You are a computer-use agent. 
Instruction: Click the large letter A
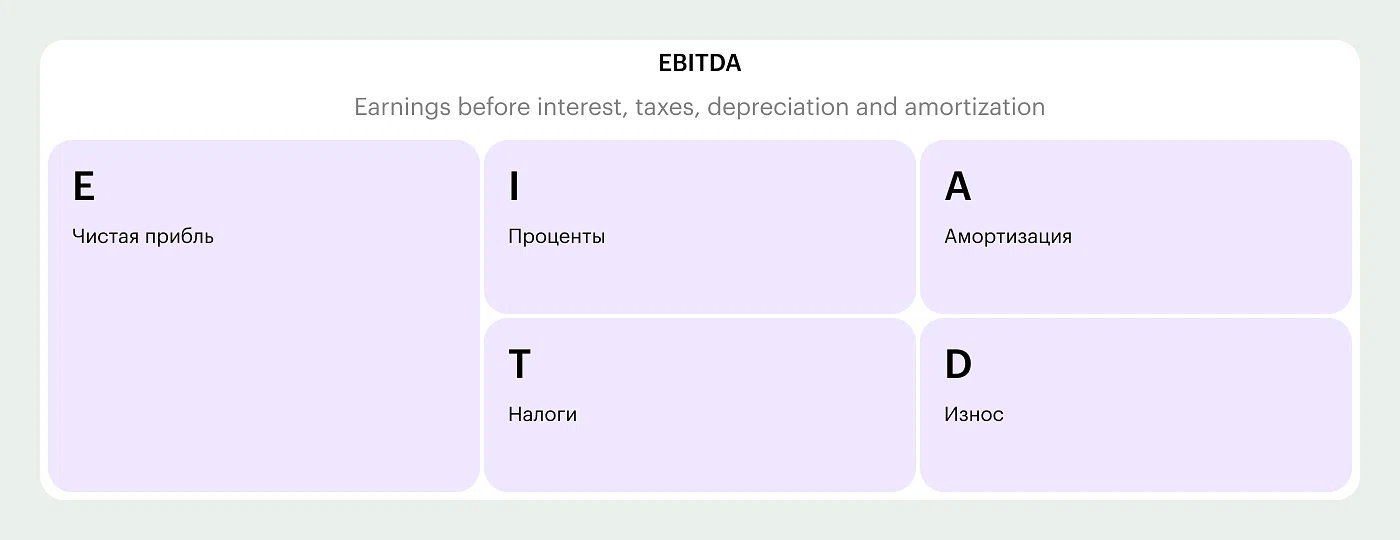[957, 187]
